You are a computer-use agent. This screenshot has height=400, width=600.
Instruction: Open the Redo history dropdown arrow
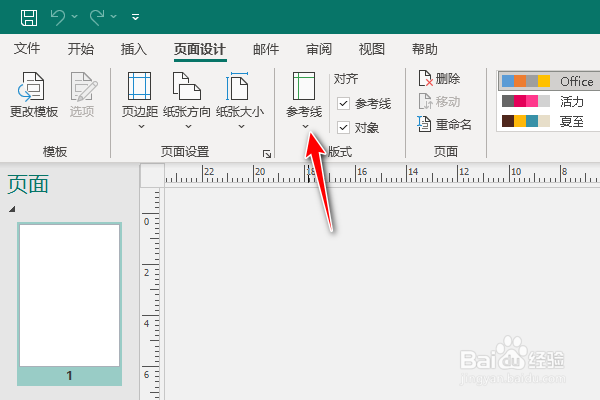(114, 17)
